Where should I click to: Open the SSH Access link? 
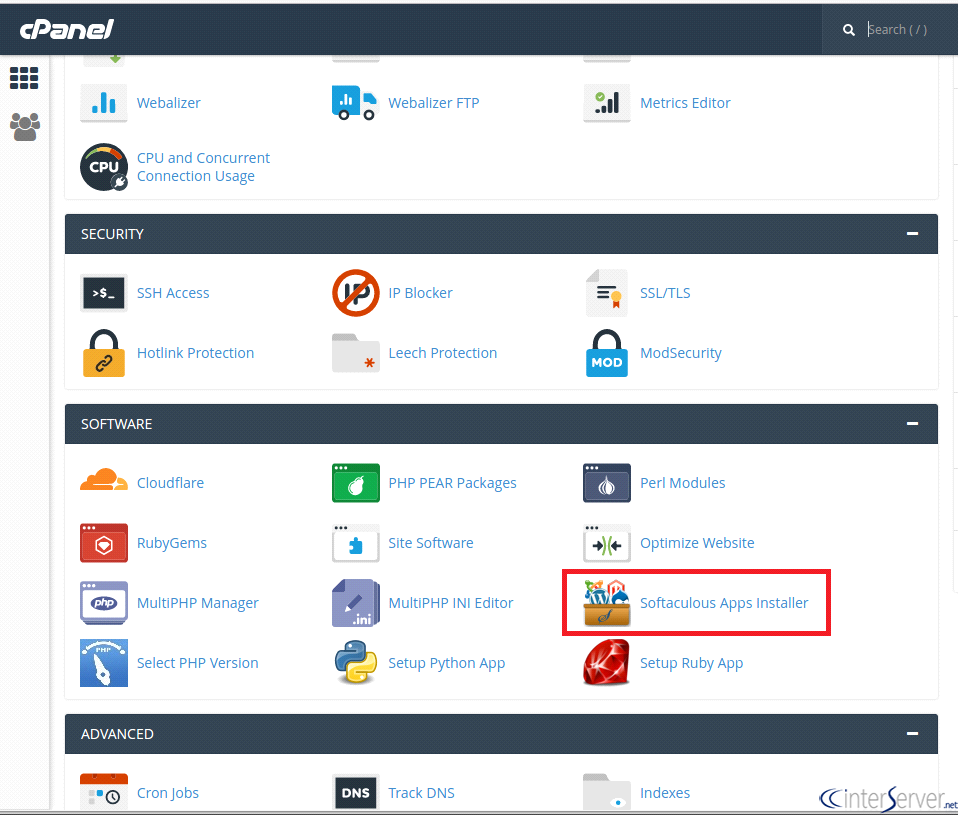point(173,293)
